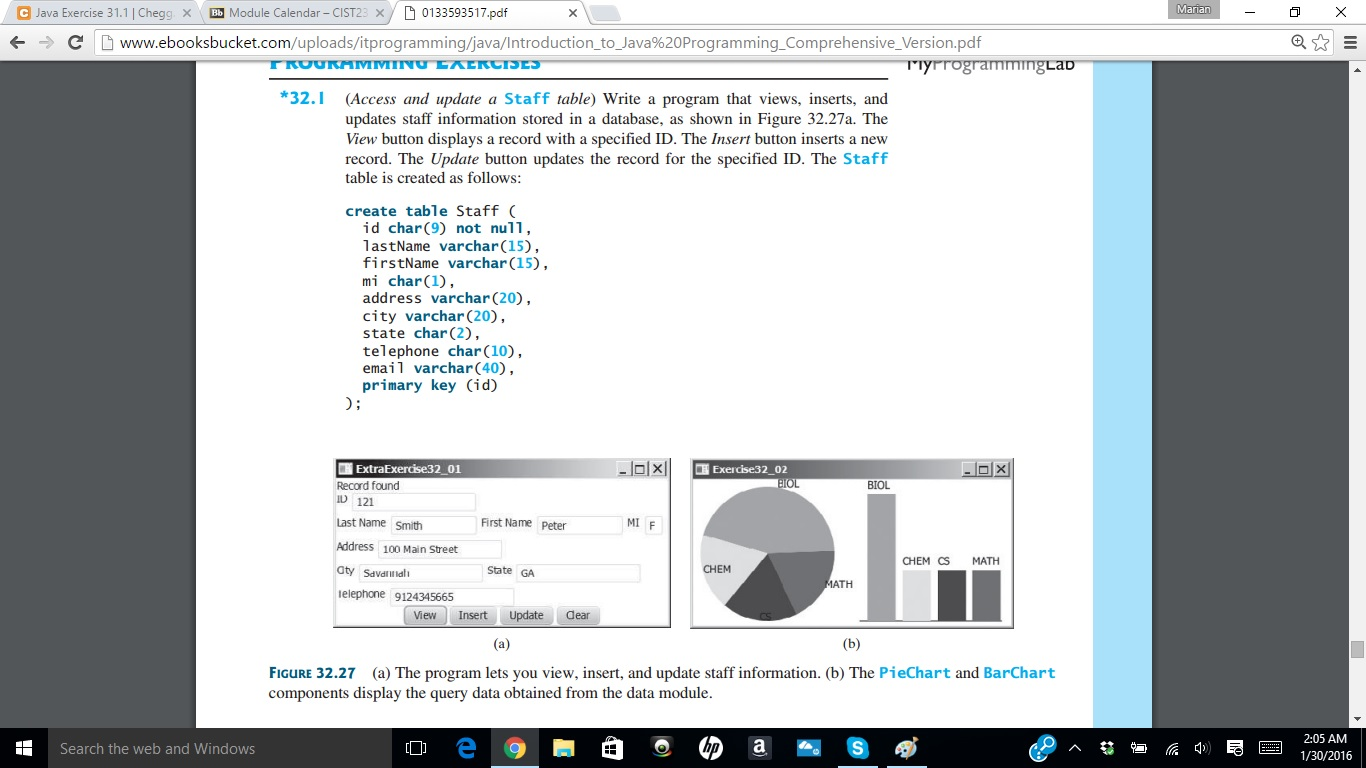Image resolution: width=1366 pixels, height=768 pixels.
Task: Open Skype from the taskbar
Action: [x=857, y=747]
